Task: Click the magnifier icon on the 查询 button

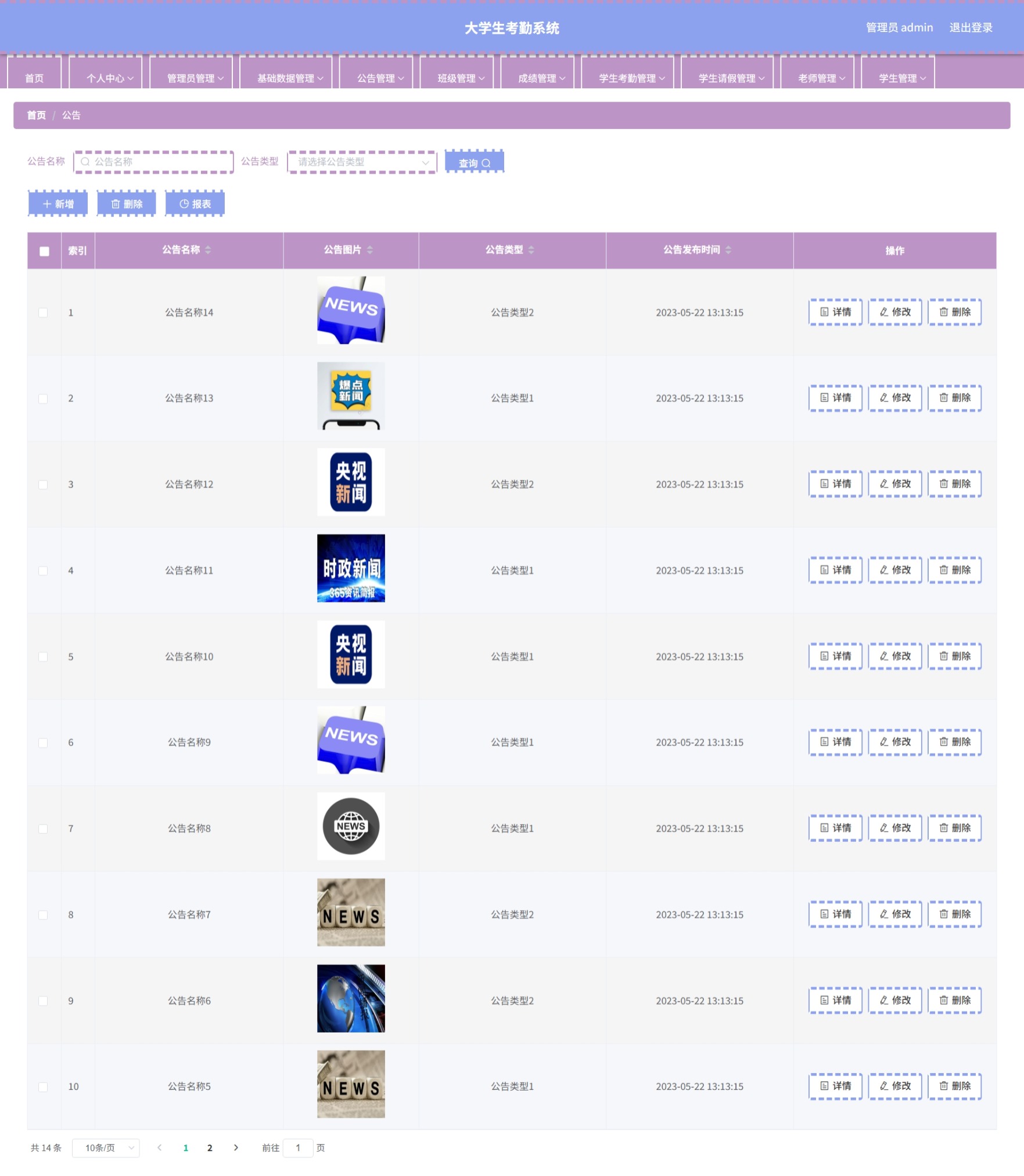Action: 486,163
